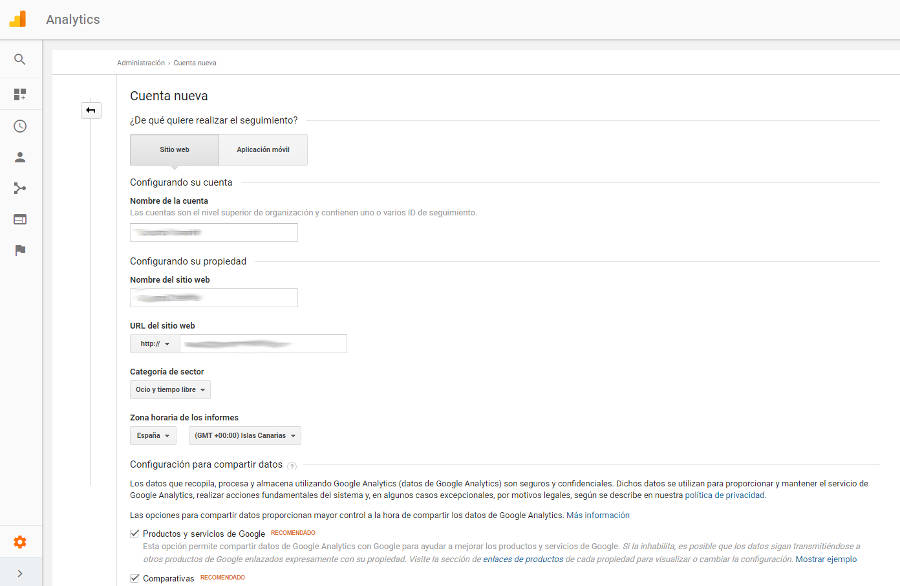
Task: Open the http:// protocol dropdown
Action: tap(155, 344)
